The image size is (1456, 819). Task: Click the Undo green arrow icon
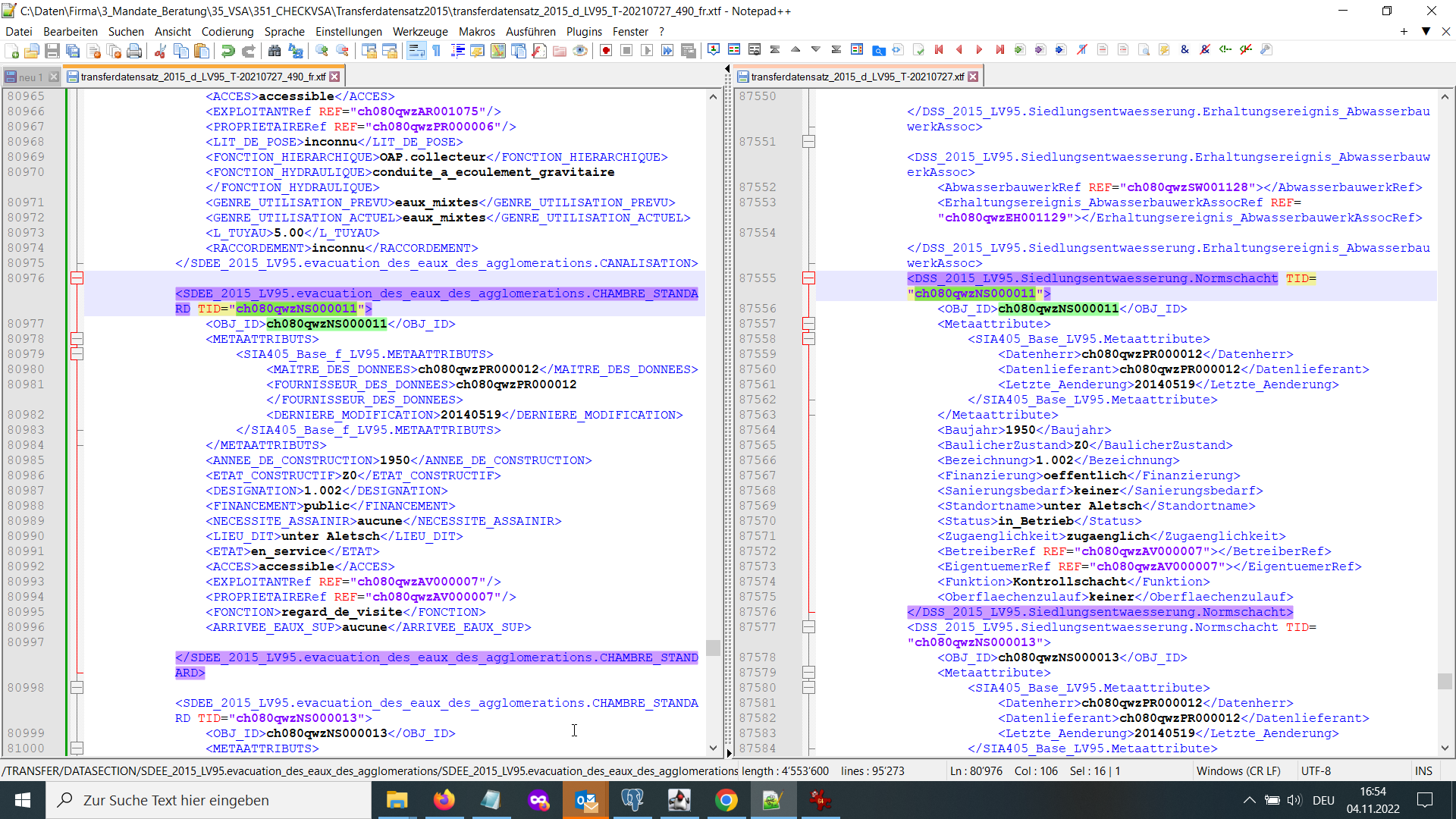[x=227, y=51]
